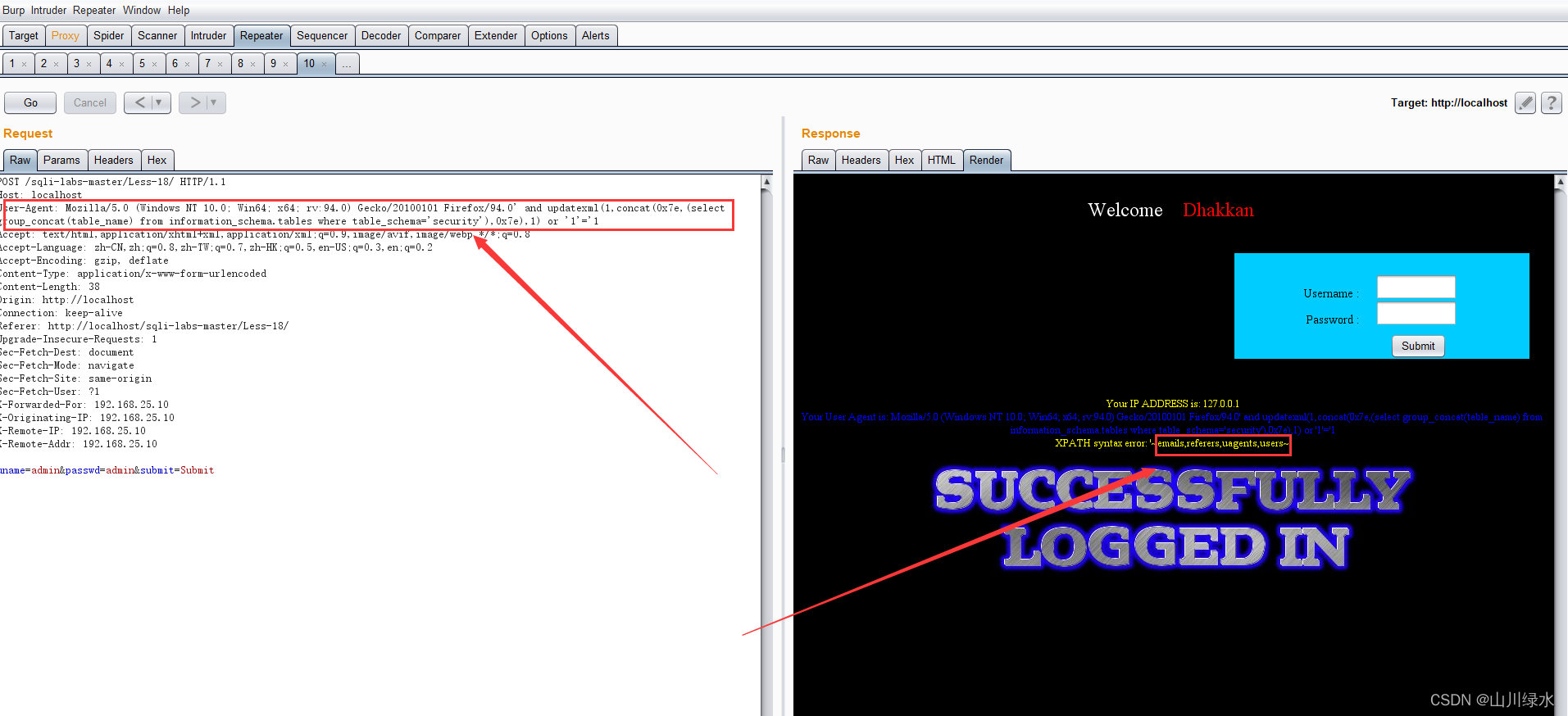Click the Password input field
This screenshot has height=716, width=1568.
point(1416,313)
